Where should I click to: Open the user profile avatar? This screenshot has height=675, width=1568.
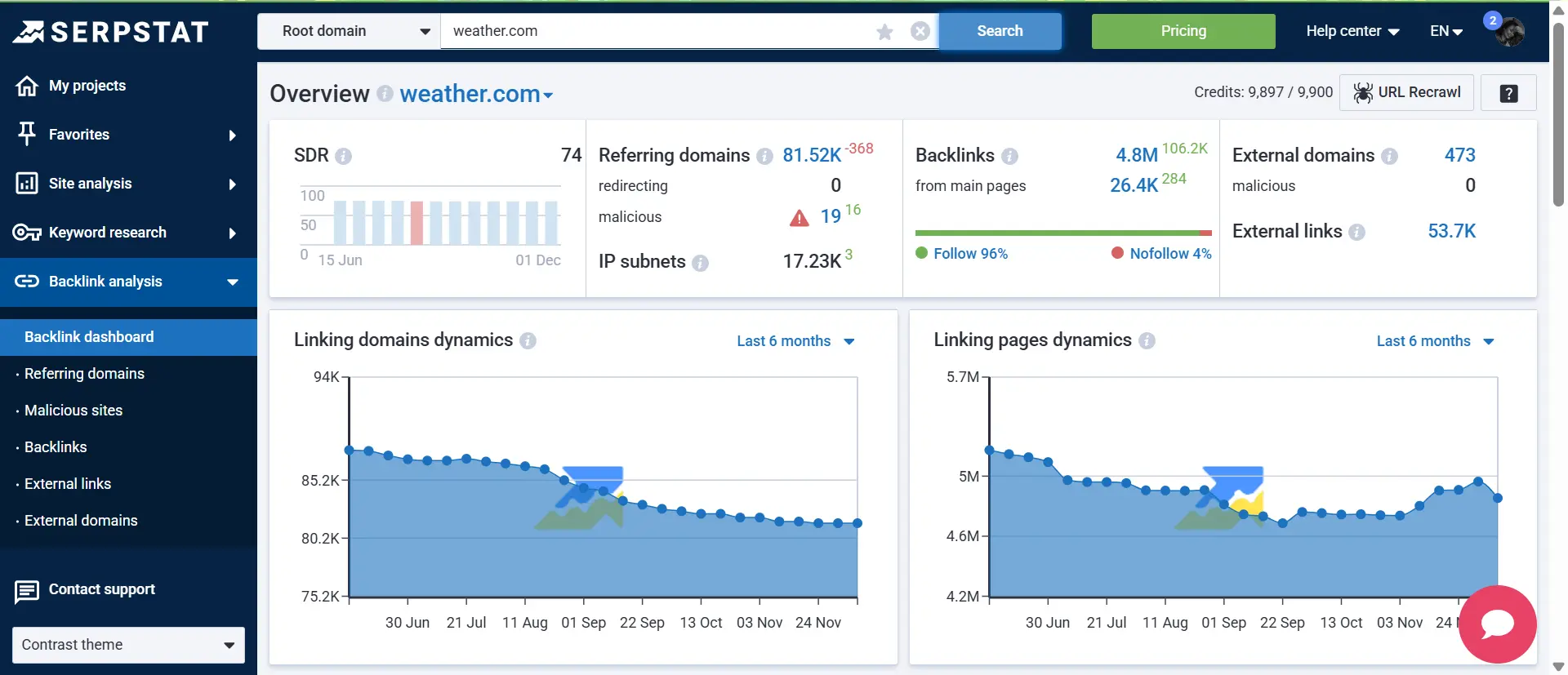pos(1509,32)
